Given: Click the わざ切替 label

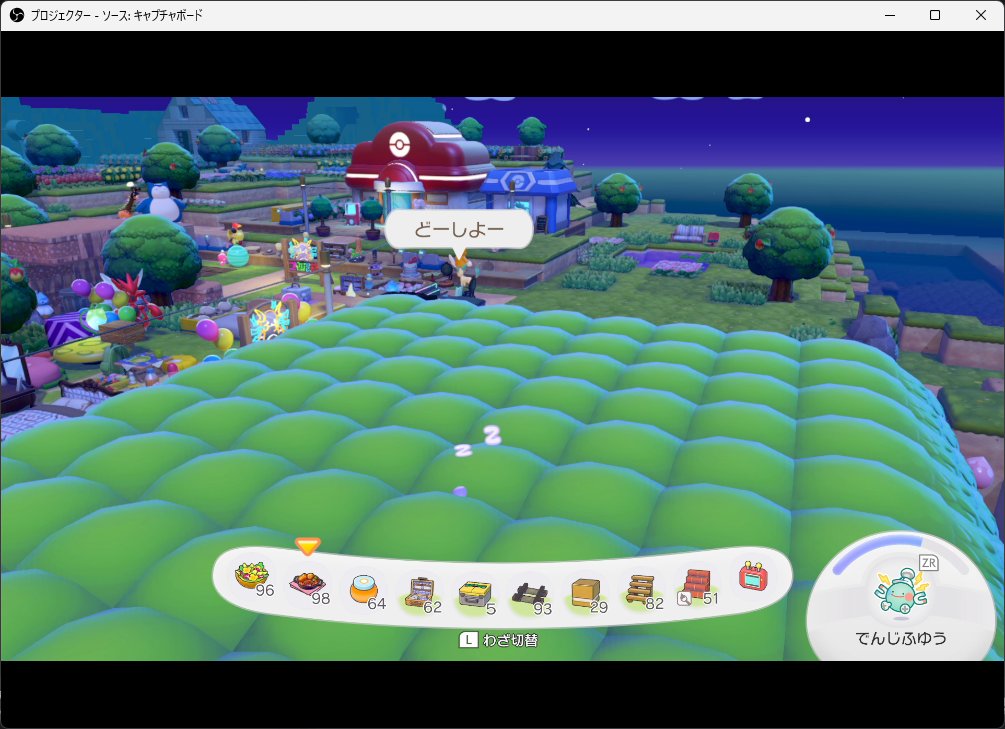Looking at the screenshot, I should [x=510, y=640].
